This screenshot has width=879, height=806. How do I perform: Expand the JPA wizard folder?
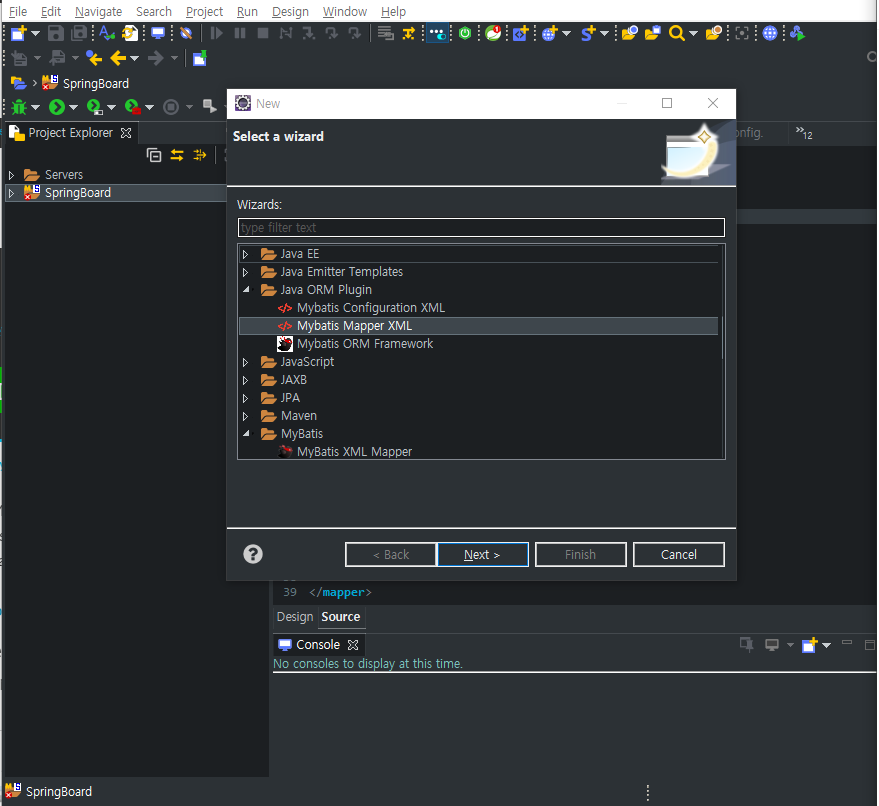pyautogui.click(x=246, y=399)
